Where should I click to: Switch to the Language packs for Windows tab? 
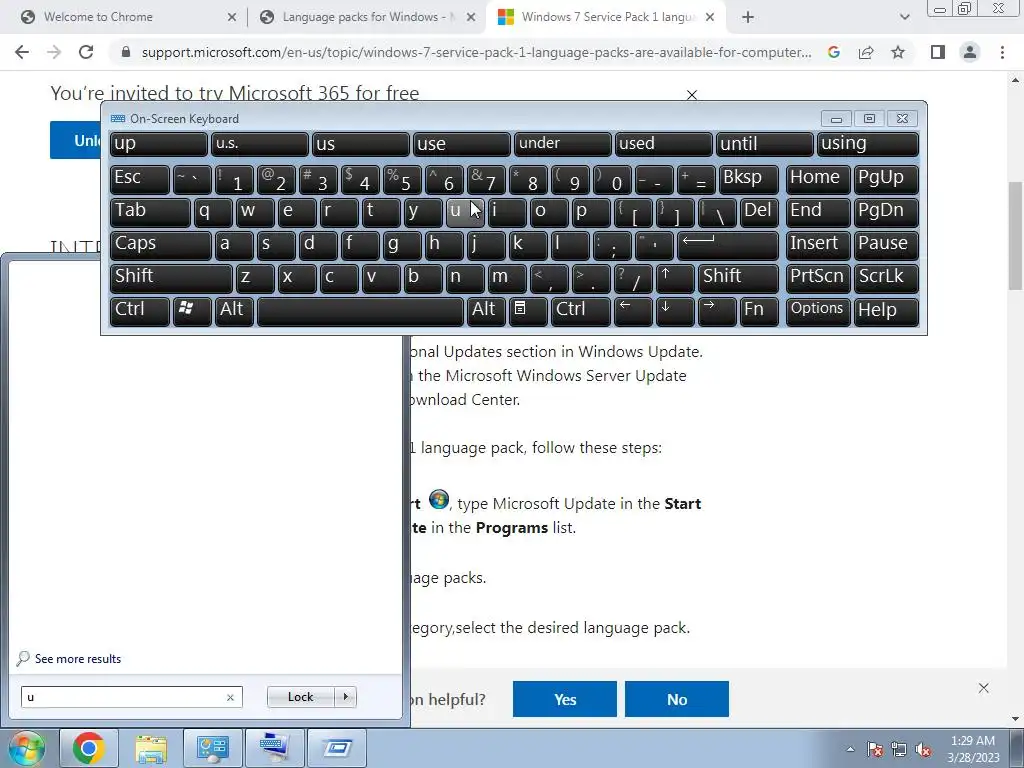click(364, 17)
